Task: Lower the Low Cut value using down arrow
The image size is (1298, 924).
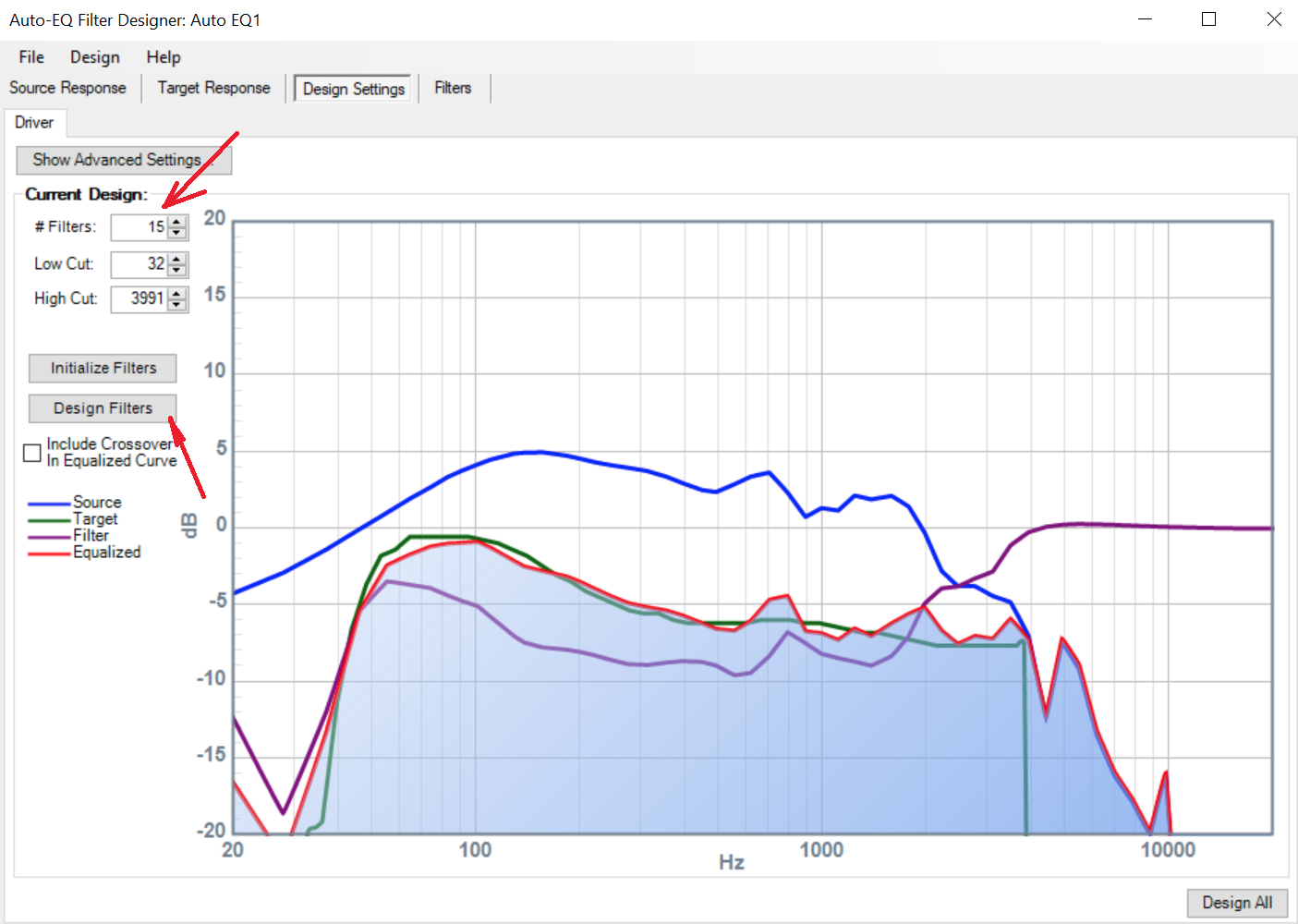Action: [177, 270]
